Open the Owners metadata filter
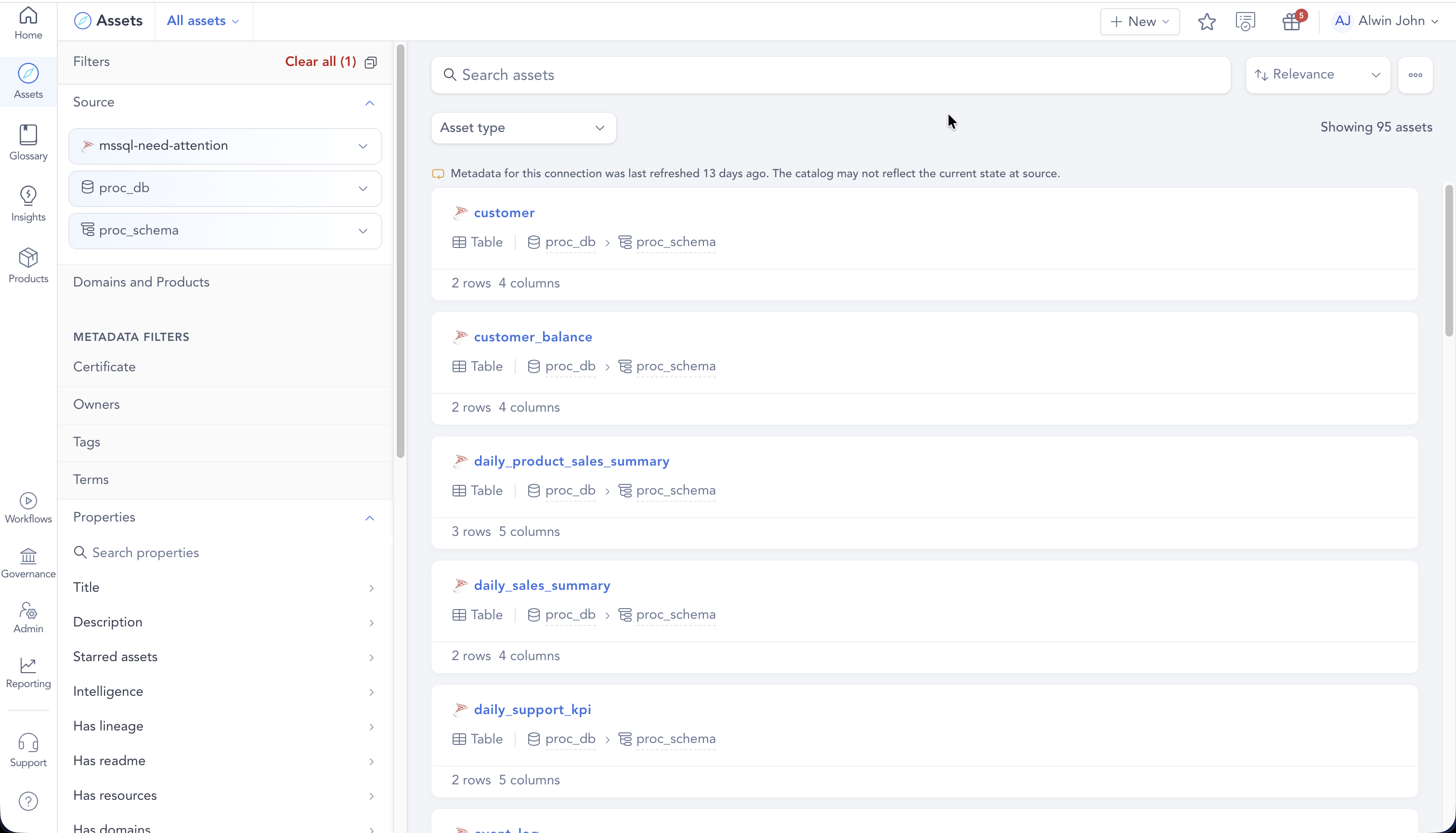 click(224, 404)
